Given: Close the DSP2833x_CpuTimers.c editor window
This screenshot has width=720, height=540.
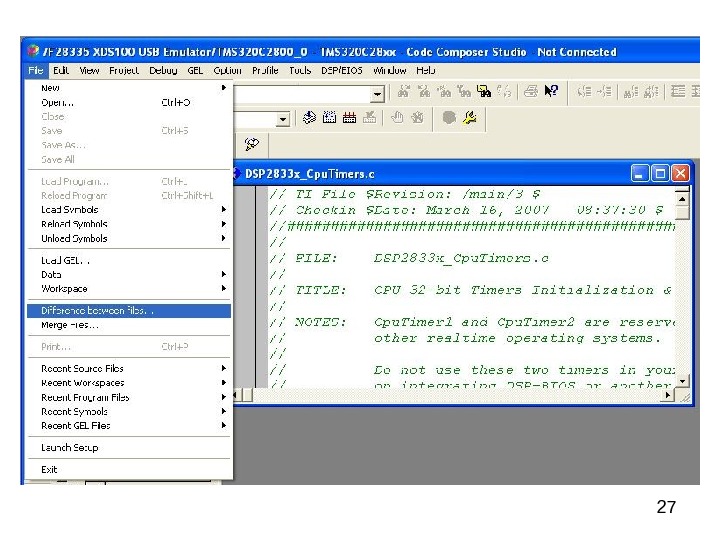Looking at the screenshot, I should click(680, 174).
